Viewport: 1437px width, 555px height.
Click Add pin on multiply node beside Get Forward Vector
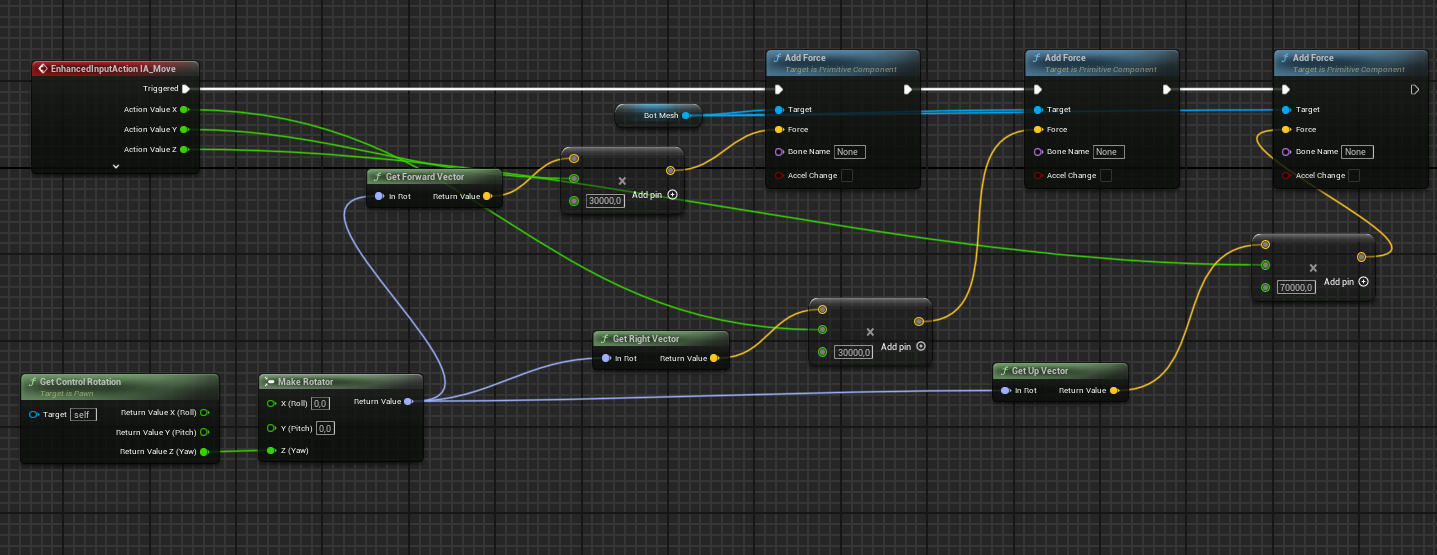[x=655, y=195]
